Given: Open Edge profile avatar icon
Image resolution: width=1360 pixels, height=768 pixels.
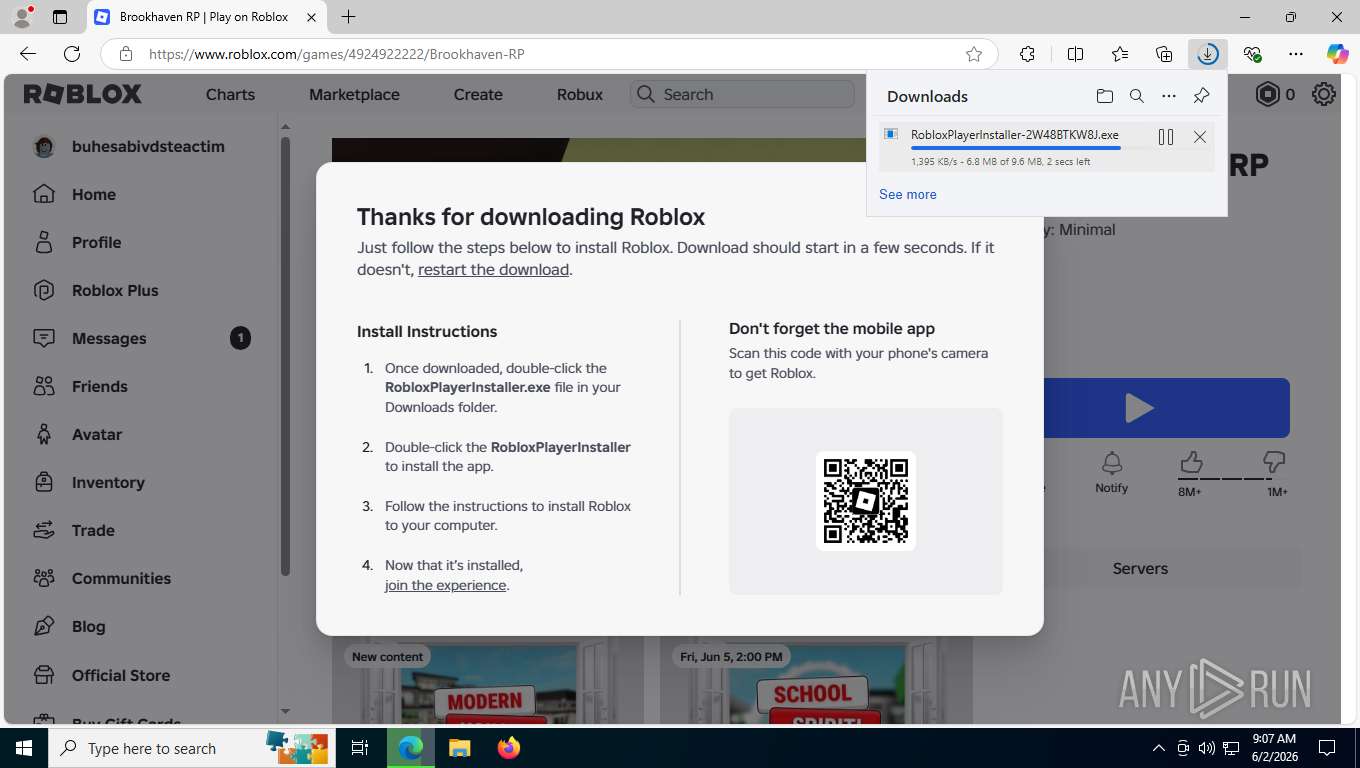Looking at the screenshot, I should click(22, 17).
